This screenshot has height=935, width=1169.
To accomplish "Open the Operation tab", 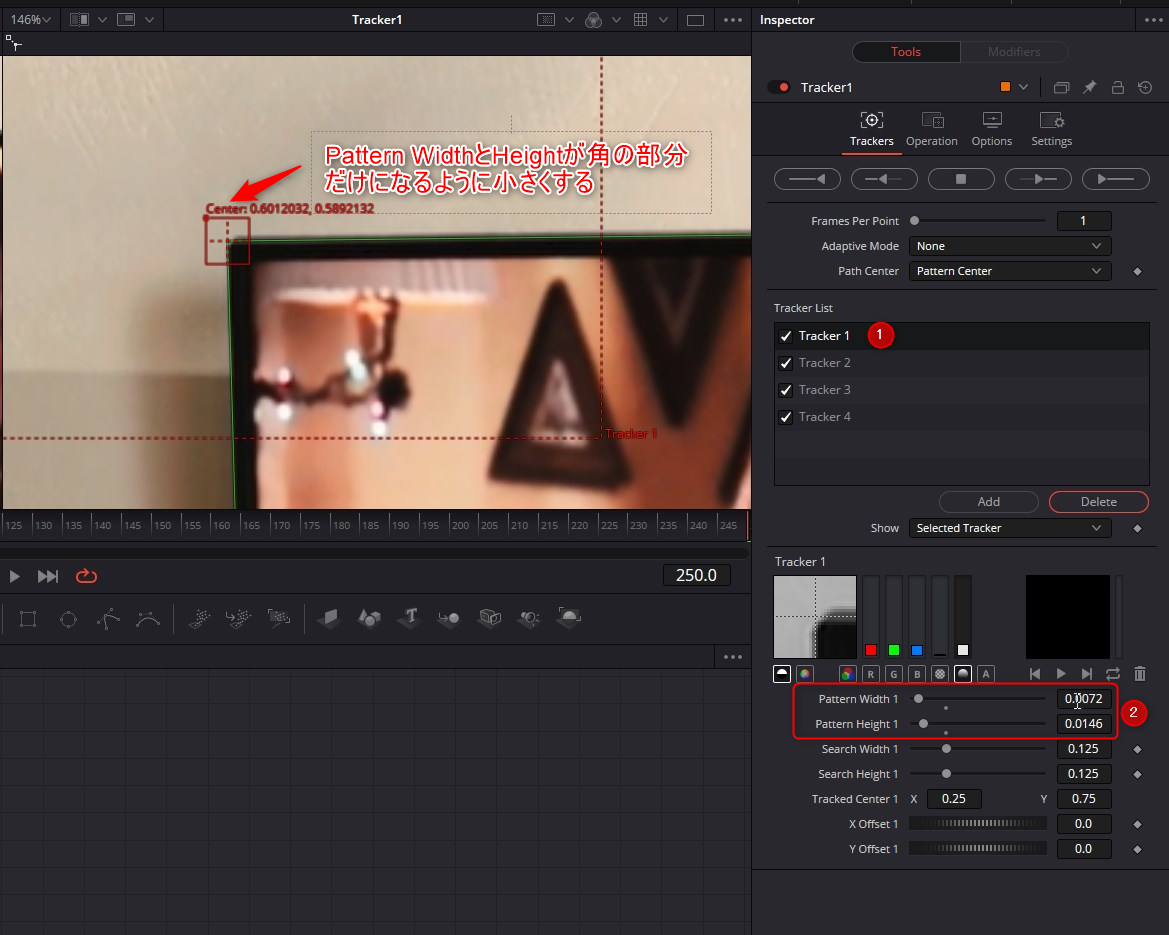I will click(932, 130).
